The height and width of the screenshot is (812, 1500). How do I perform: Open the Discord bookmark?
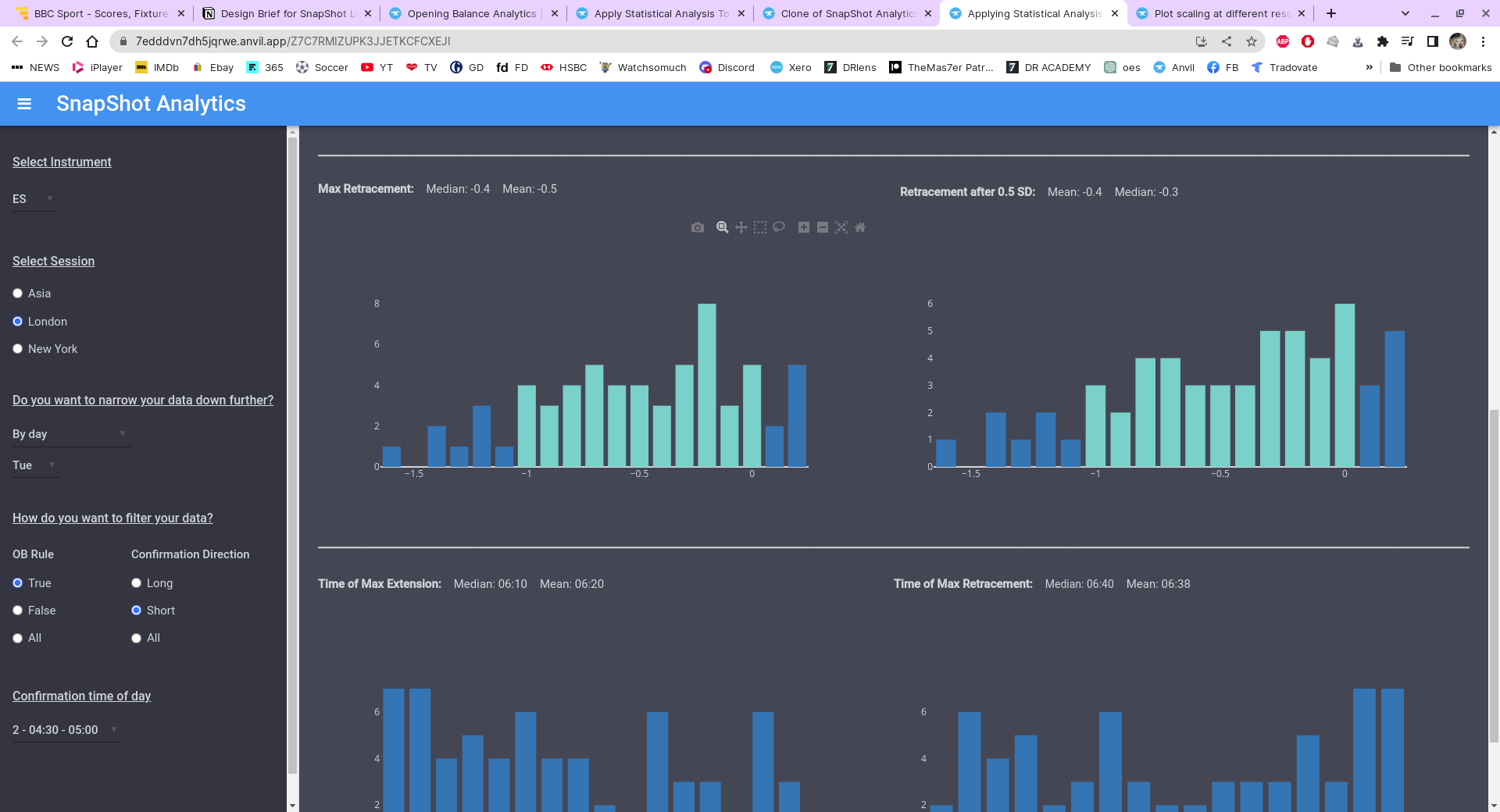pos(727,68)
